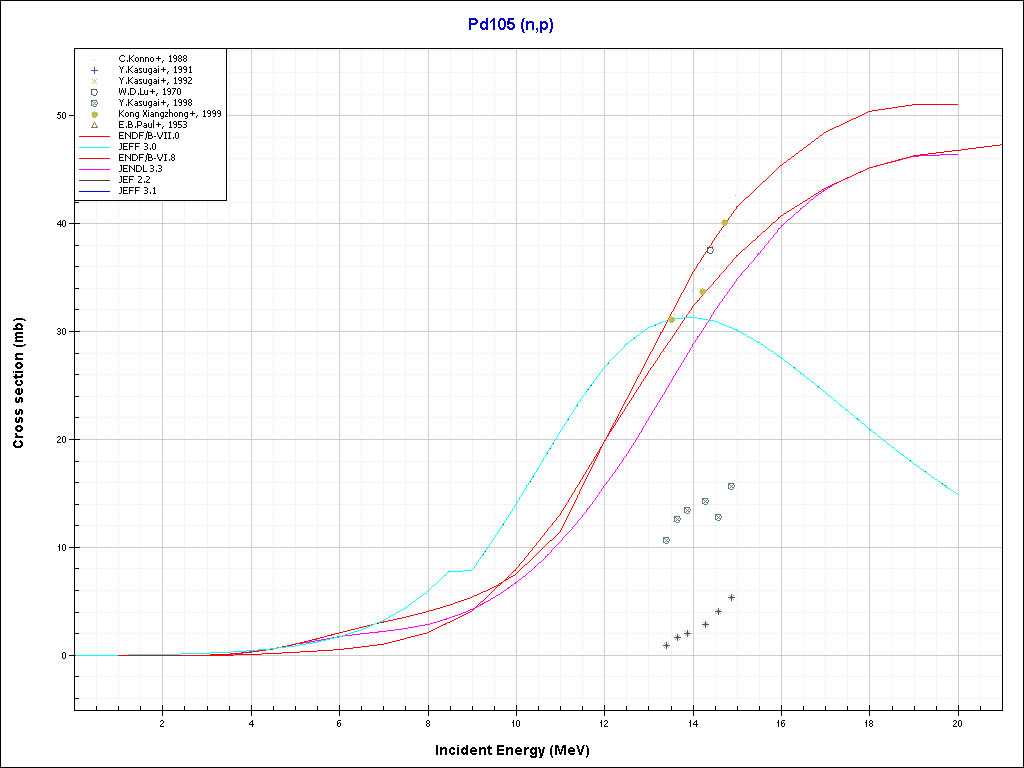Click the filled dot marker for Kong Xiangzhong+, 1999
The width and height of the screenshot is (1024, 768).
pyautogui.click(x=94, y=114)
